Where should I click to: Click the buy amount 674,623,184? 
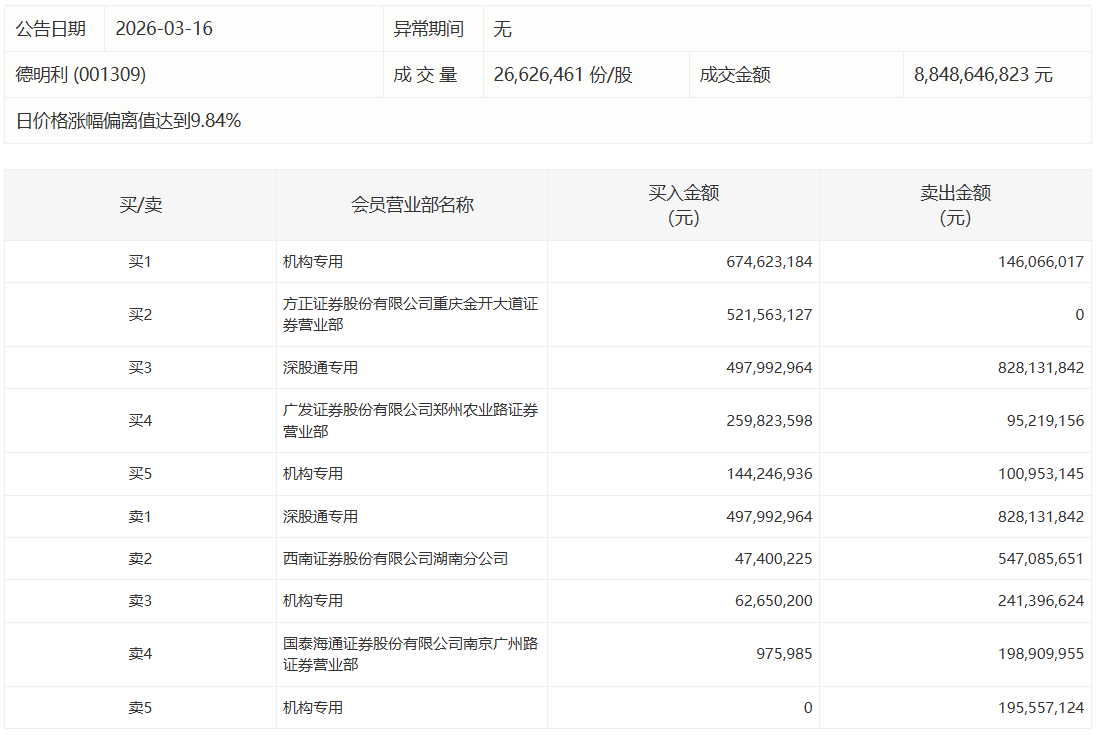(x=769, y=262)
